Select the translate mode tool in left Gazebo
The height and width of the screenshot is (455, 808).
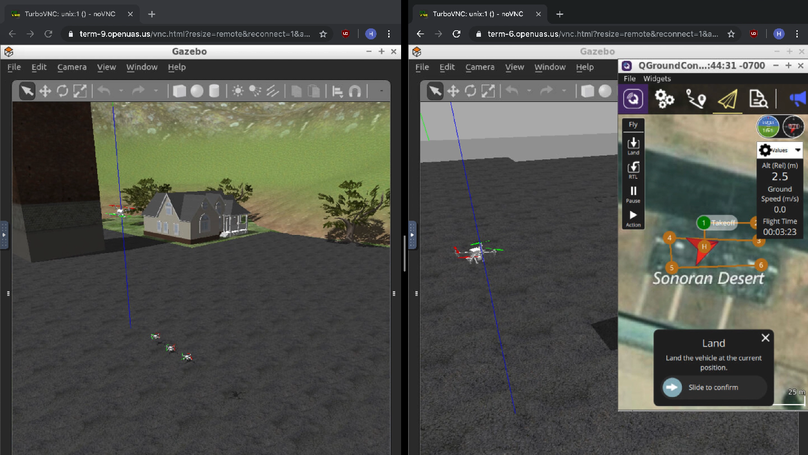point(45,91)
